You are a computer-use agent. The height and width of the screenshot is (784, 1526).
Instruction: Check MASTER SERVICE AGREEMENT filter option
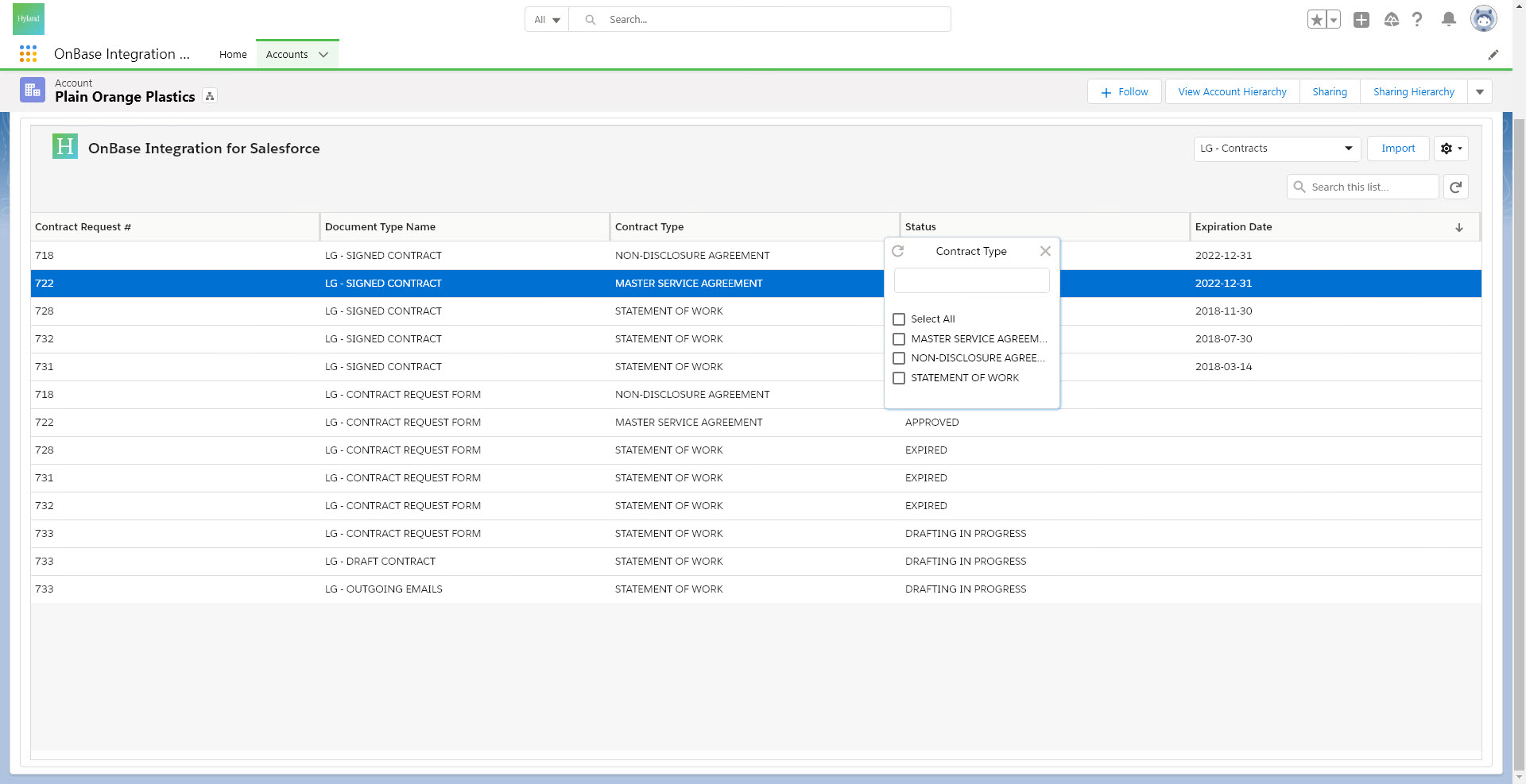click(x=899, y=339)
